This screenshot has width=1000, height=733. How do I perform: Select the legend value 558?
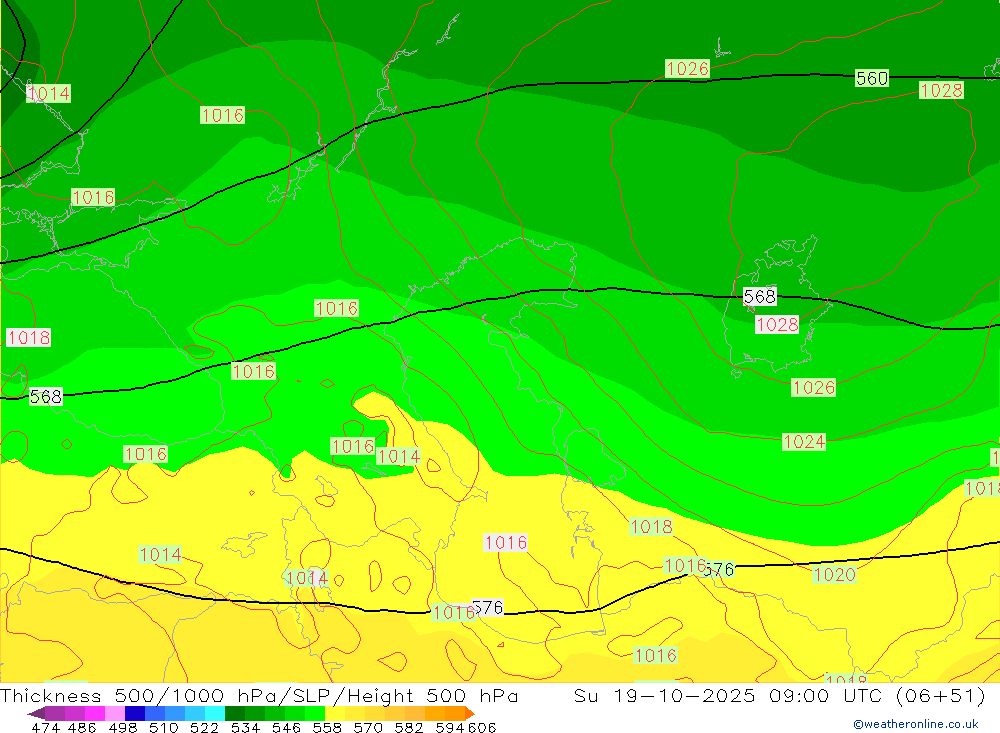click(327, 727)
